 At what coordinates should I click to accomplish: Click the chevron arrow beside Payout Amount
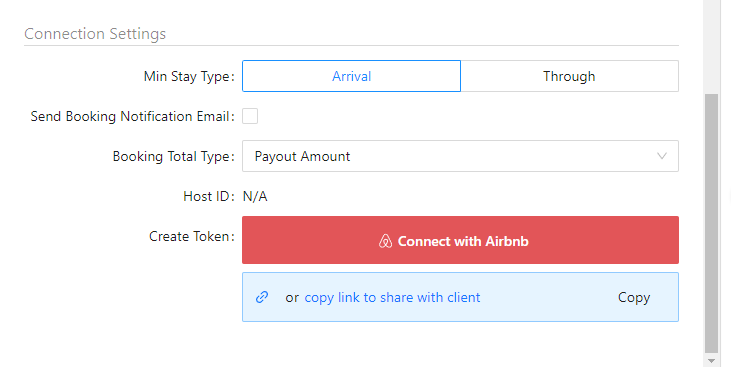click(x=662, y=156)
